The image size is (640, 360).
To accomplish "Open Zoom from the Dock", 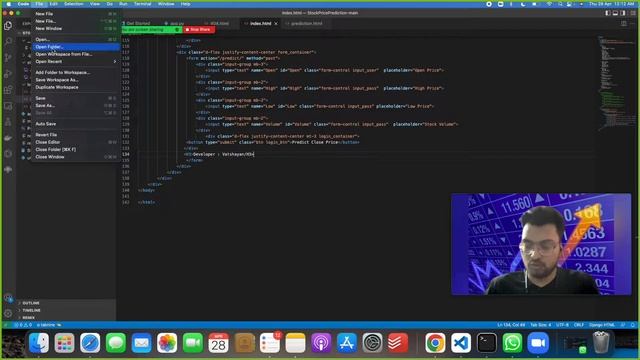I will pyautogui.click(x=538, y=343).
